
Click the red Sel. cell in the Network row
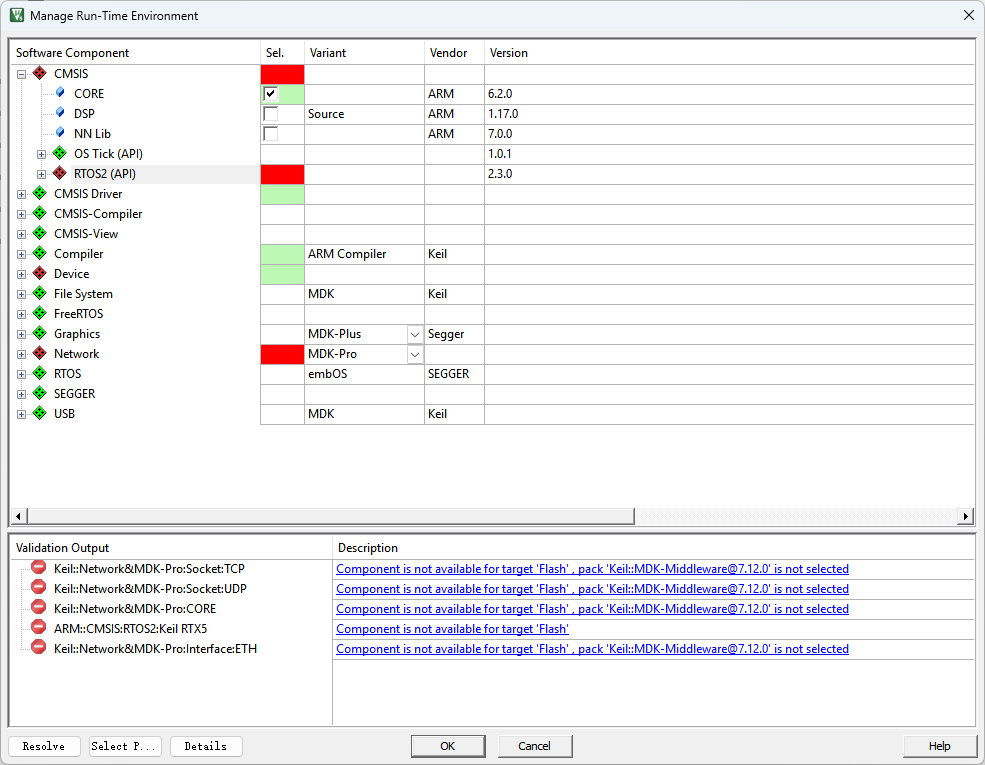[283, 354]
